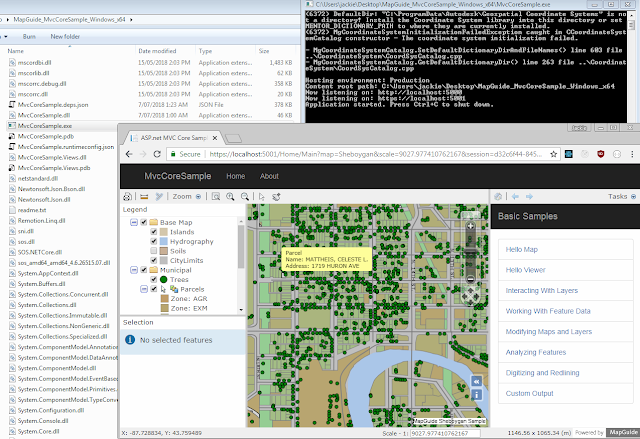Screen dimensions: 640x439
Task: Select the ASP.net MVC Core Sample tab
Action: 174,138
